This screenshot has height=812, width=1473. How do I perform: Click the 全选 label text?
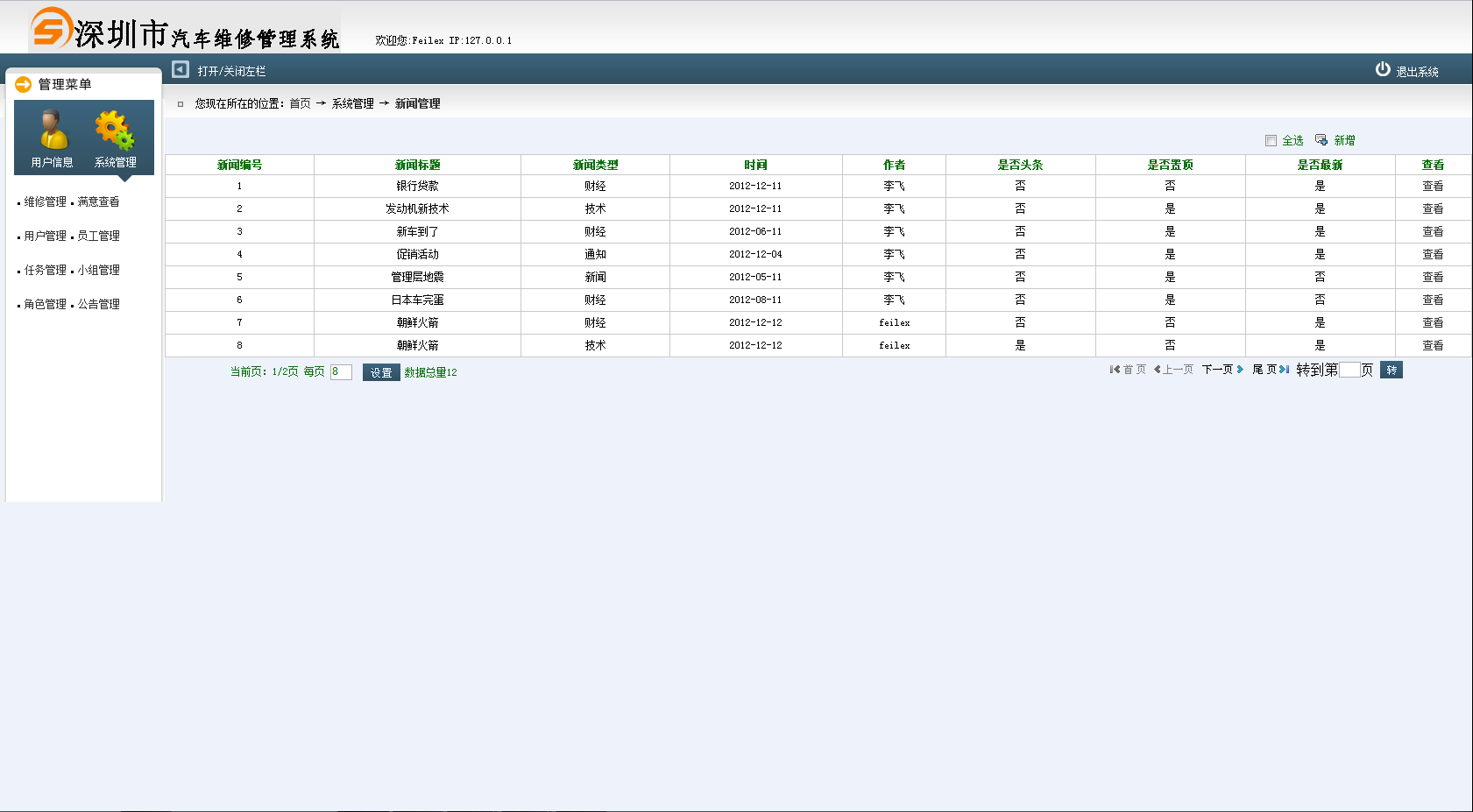click(1292, 140)
